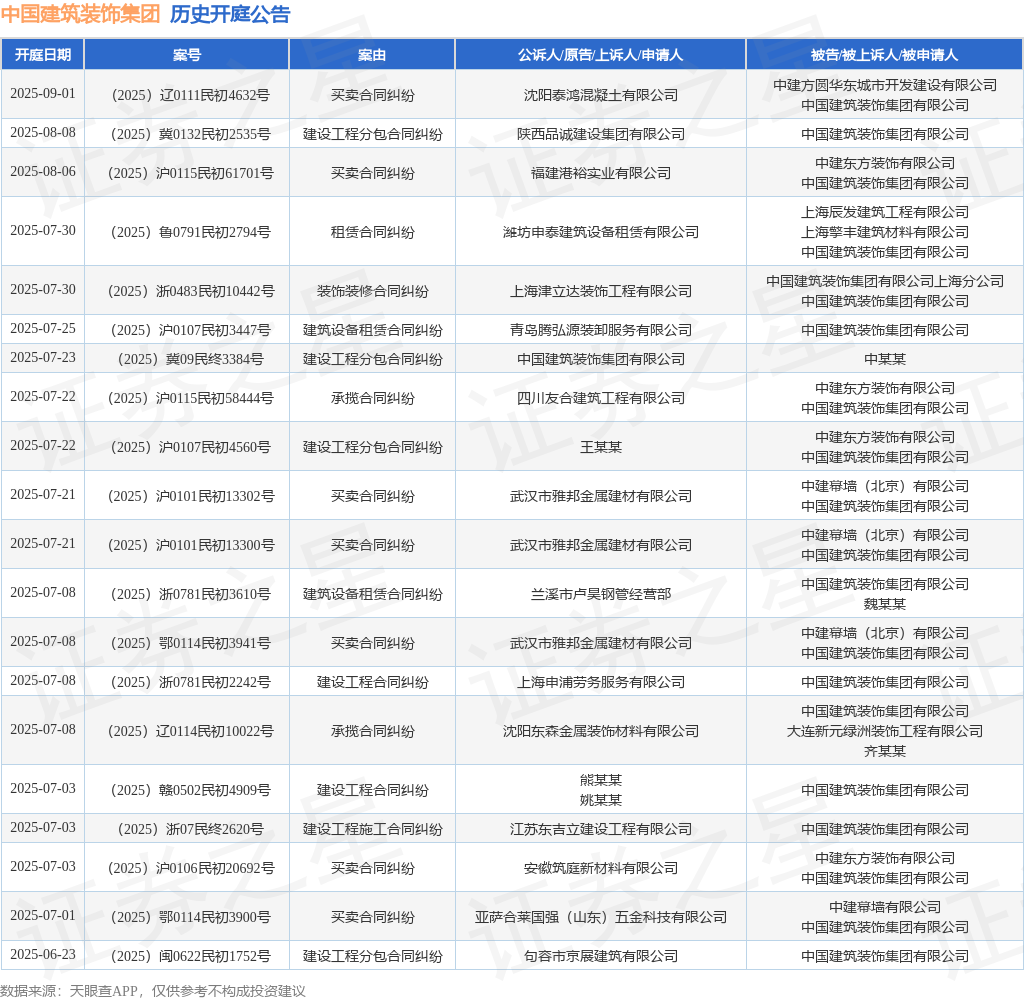Click plaintiff 亚萨合莱国强（山东）五金科技有限公司
The height and width of the screenshot is (1000, 1024).
pos(601,918)
